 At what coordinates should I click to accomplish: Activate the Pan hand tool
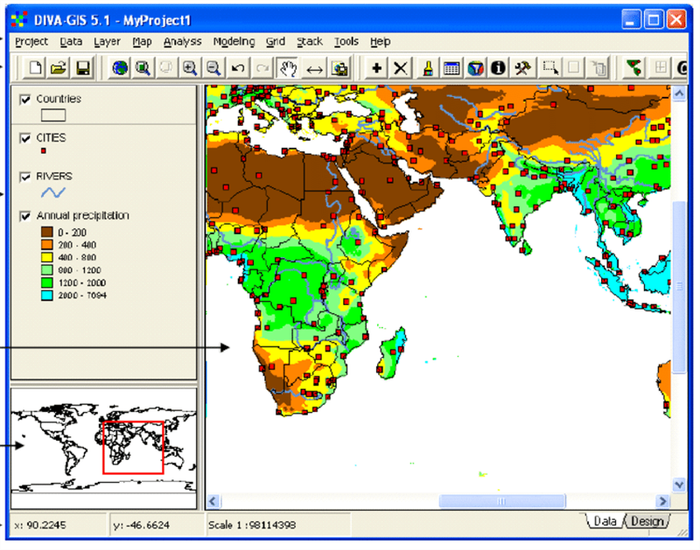[x=288, y=68]
